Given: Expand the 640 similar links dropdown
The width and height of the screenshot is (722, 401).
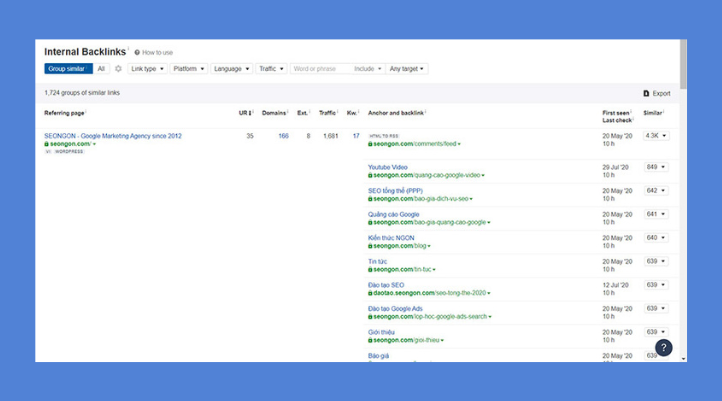Looking at the screenshot, I should [x=656, y=238].
